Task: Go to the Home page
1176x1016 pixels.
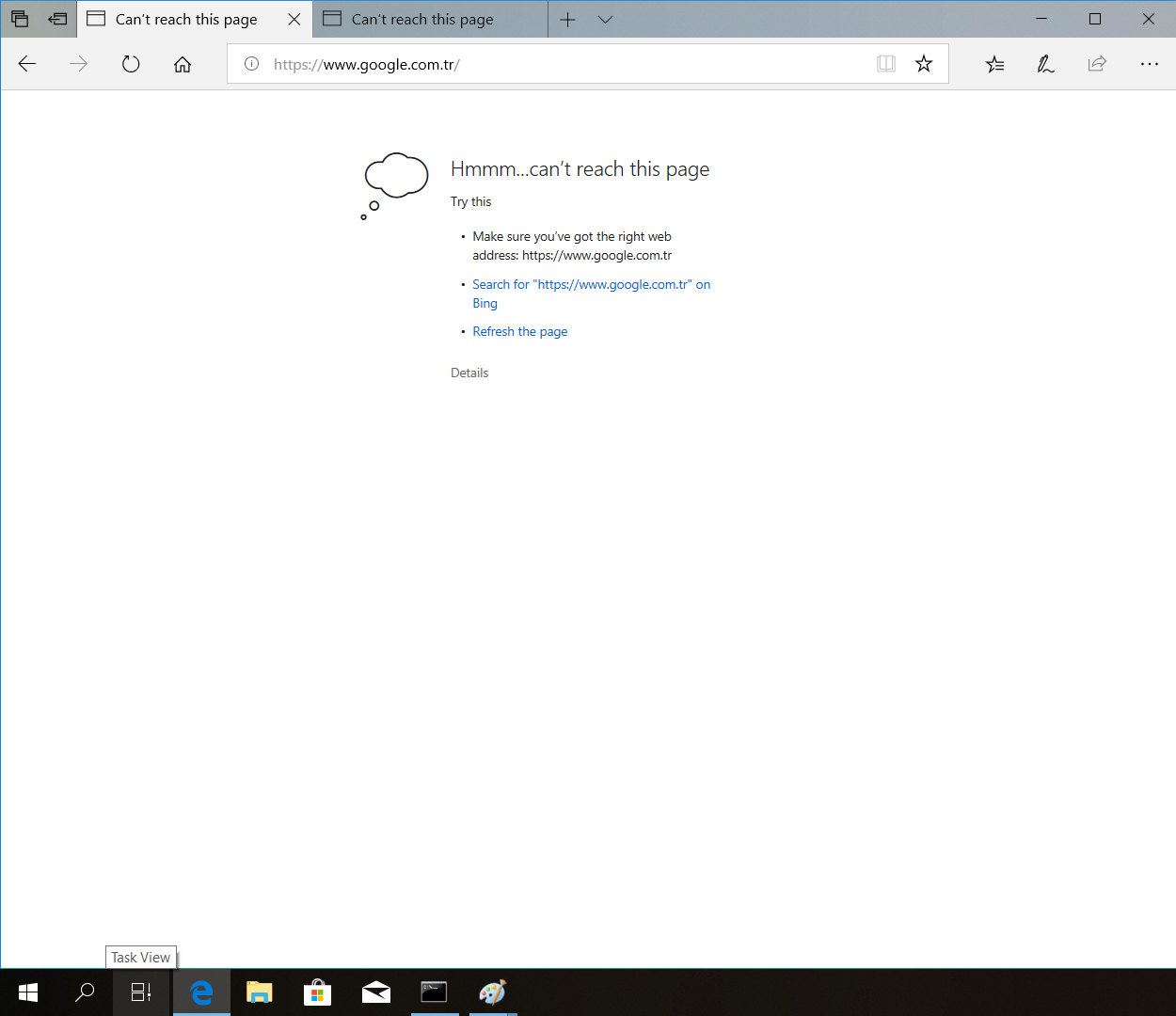Action: click(183, 64)
